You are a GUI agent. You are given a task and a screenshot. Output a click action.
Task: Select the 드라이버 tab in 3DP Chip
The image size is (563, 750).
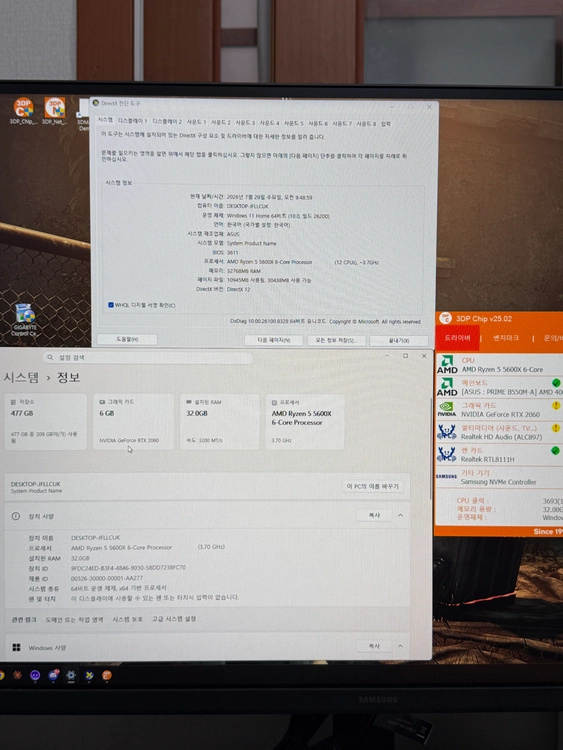[457, 338]
